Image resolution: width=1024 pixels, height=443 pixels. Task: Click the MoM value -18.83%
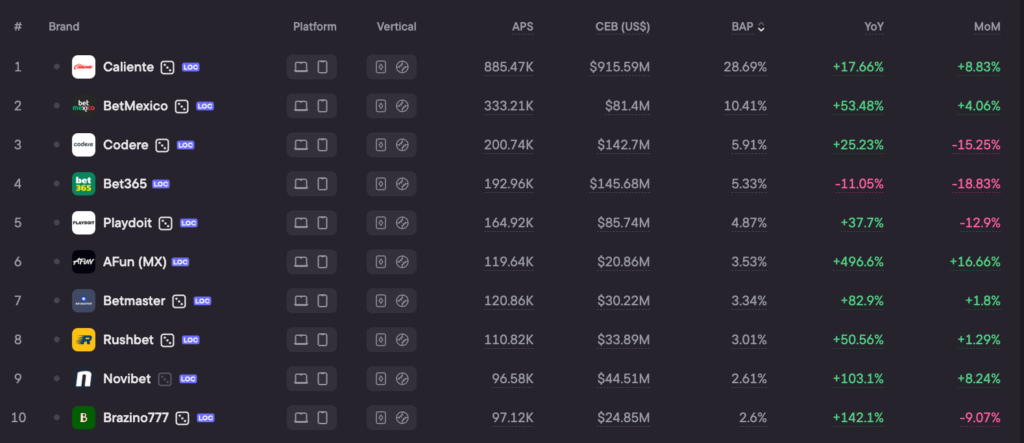[x=976, y=184]
